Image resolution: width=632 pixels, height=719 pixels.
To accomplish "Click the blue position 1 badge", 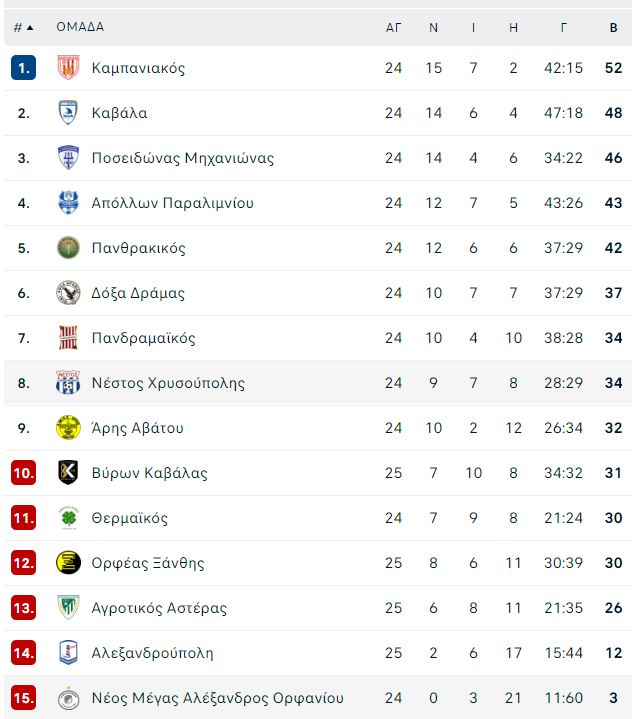I will (23, 67).
